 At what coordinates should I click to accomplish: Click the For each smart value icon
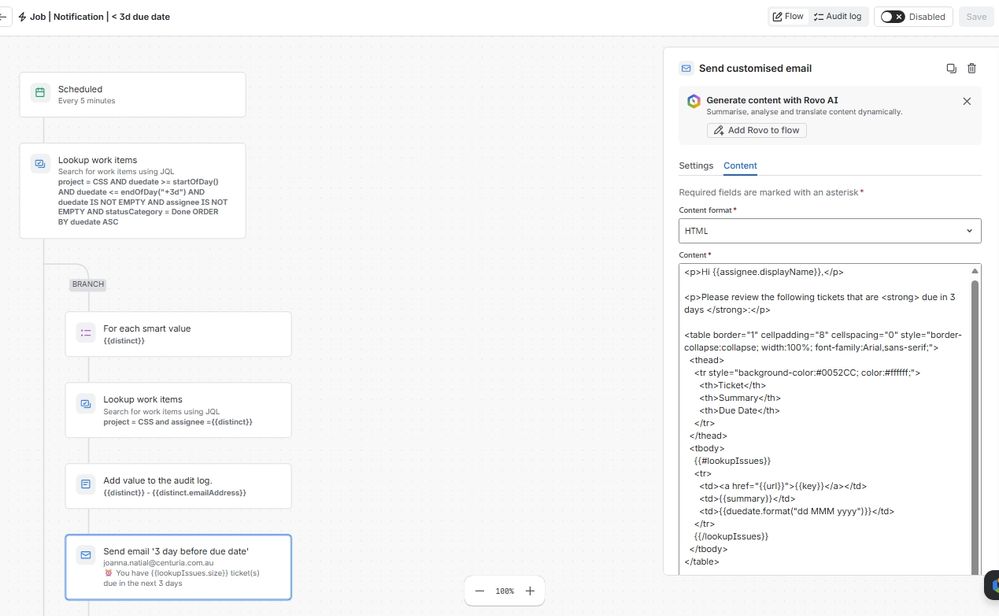tap(85, 333)
